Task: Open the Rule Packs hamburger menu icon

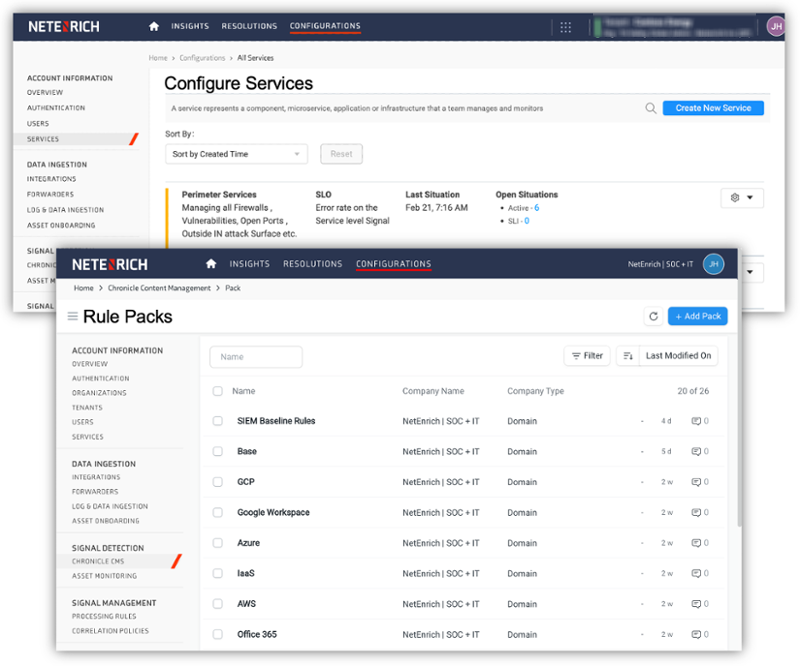Action: coord(72,315)
